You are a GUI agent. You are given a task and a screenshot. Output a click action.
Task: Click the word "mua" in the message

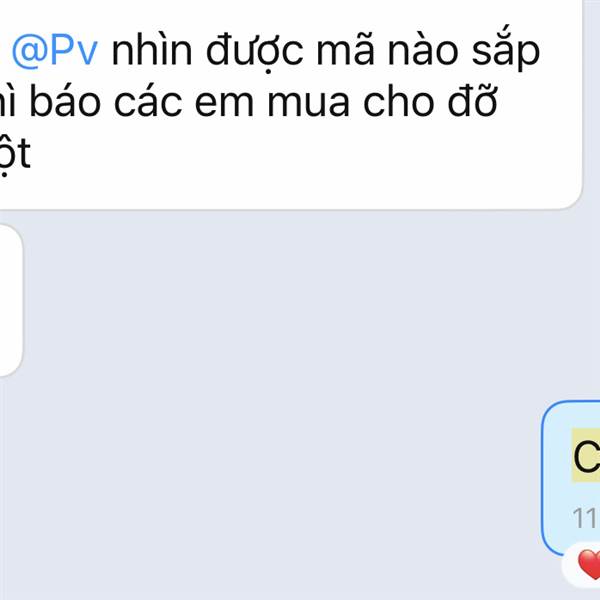(308, 103)
